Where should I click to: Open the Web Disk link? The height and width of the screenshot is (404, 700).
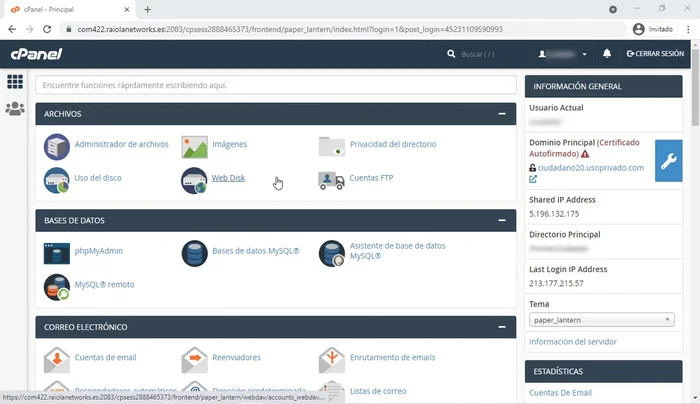228,178
